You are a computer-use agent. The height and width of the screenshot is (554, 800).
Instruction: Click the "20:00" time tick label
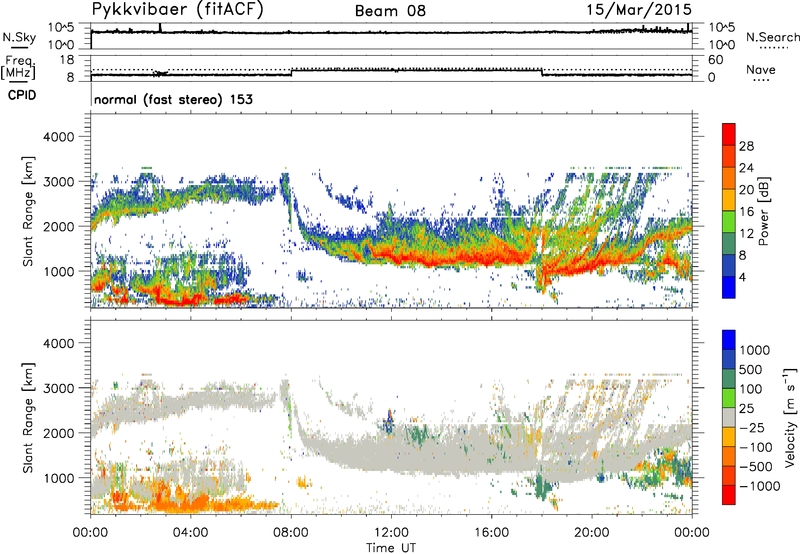[592, 533]
